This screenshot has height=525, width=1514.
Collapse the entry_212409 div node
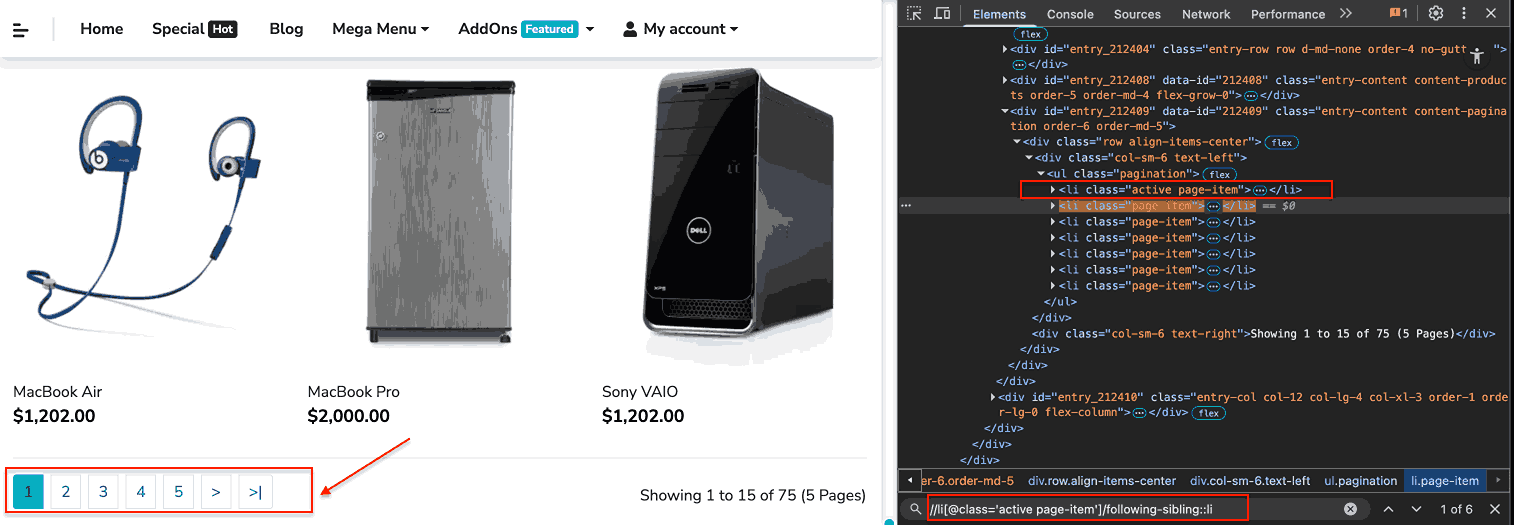click(1005, 111)
